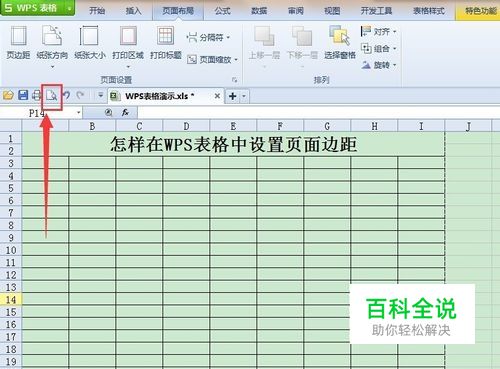Open the 页面缩放 page scaling dropdown
The width and height of the screenshot is (500, 369).
pyautogui.click(x=212, y=60)
